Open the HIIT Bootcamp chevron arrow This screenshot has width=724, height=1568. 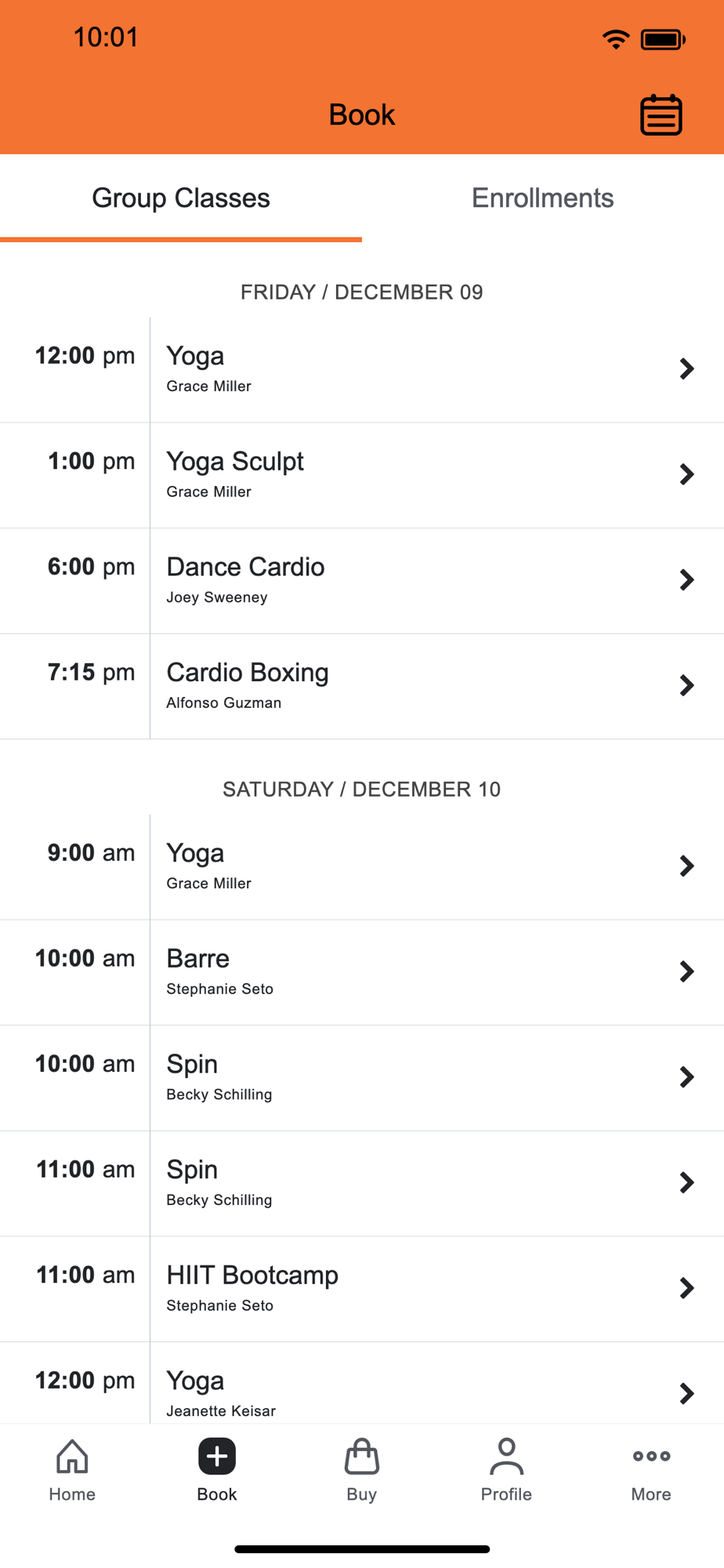coord(686,1288)
